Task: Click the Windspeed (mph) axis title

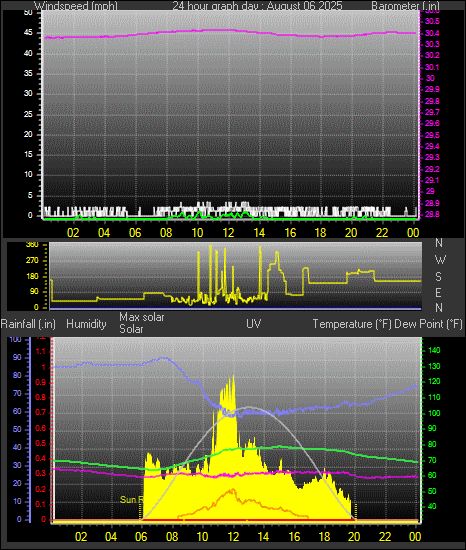Action: point(76,6)
